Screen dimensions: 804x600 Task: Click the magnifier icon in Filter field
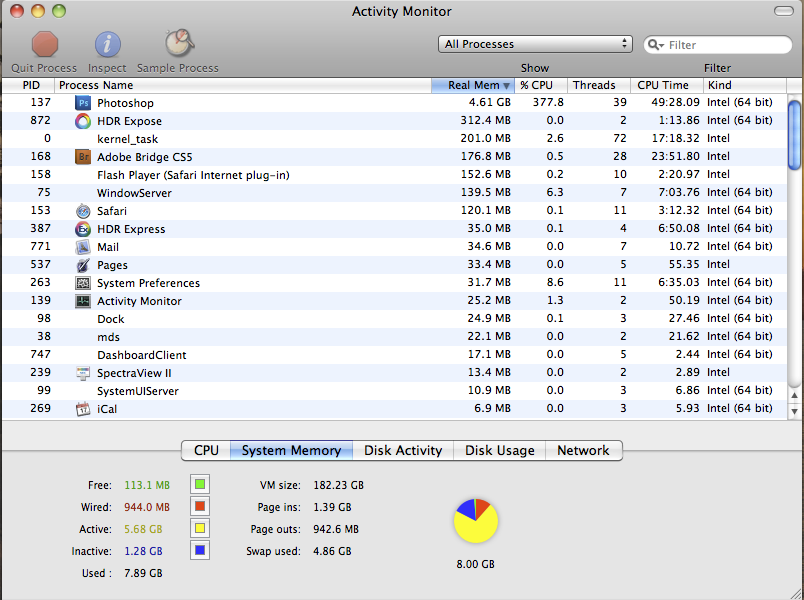tap(655, 45)
